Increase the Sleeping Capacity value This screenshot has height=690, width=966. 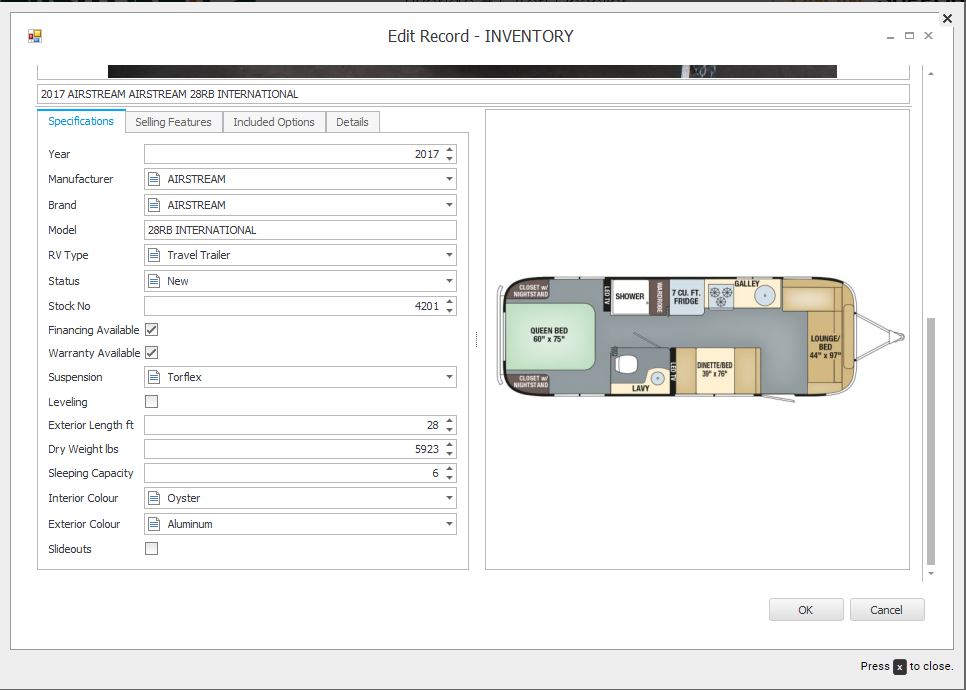tap(450, 468)
